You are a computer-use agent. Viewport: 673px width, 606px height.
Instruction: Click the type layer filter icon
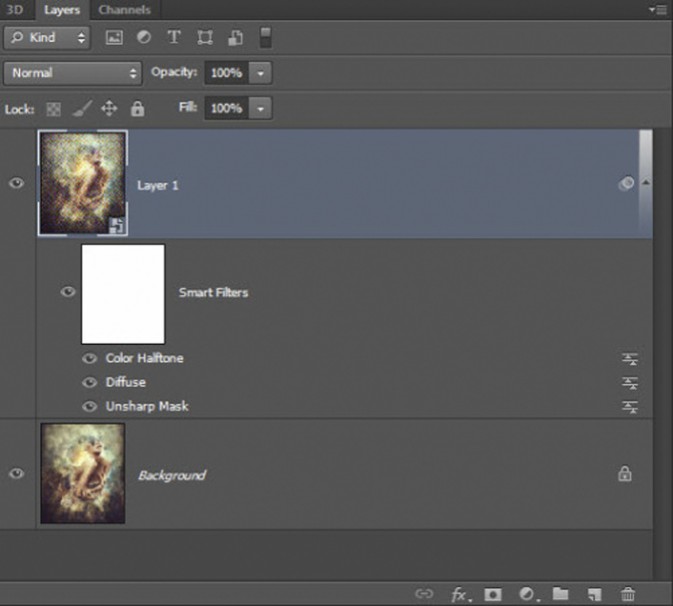173,38
